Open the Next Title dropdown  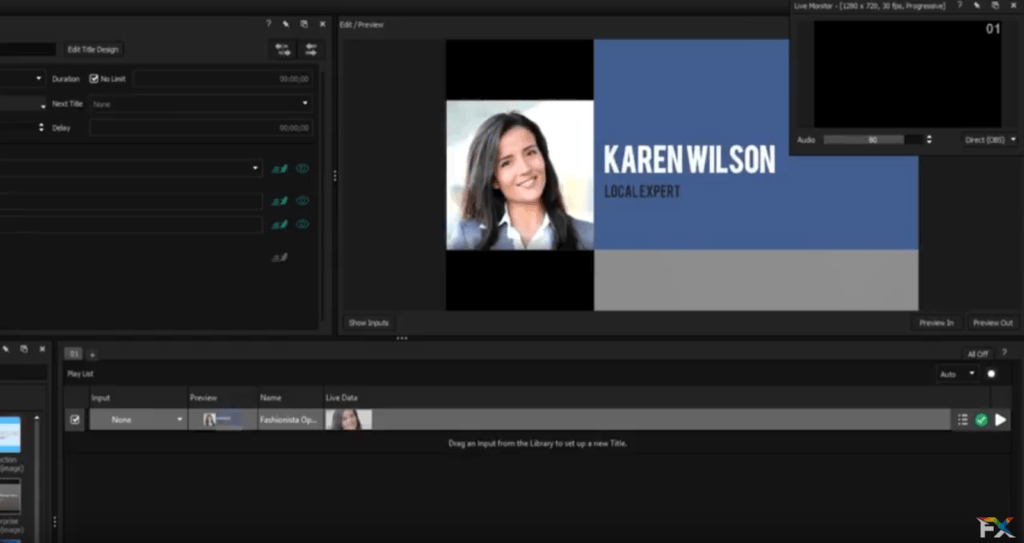coord(201,103)
